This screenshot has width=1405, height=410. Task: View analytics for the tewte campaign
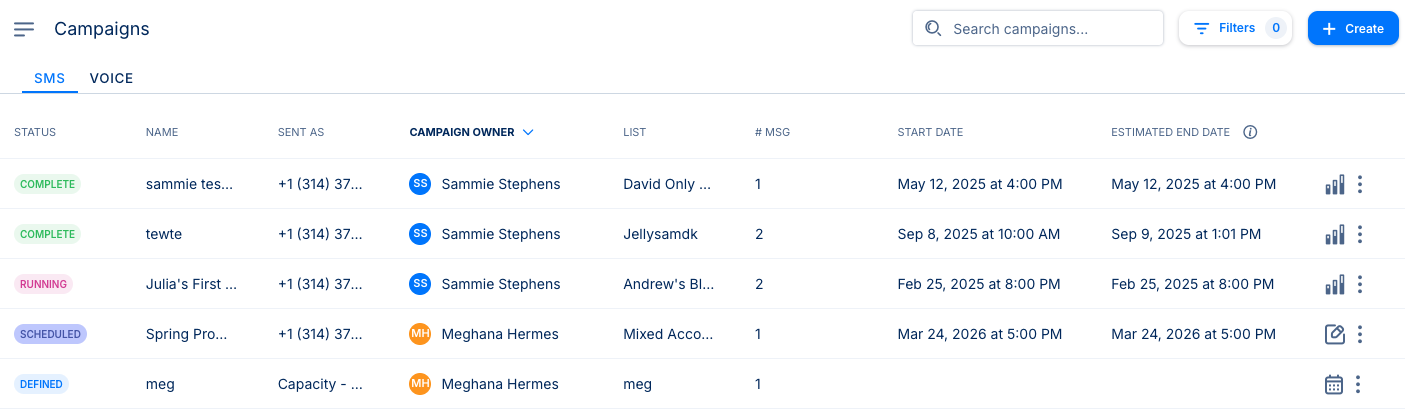pyautogui.click(x=1334, y=234)
